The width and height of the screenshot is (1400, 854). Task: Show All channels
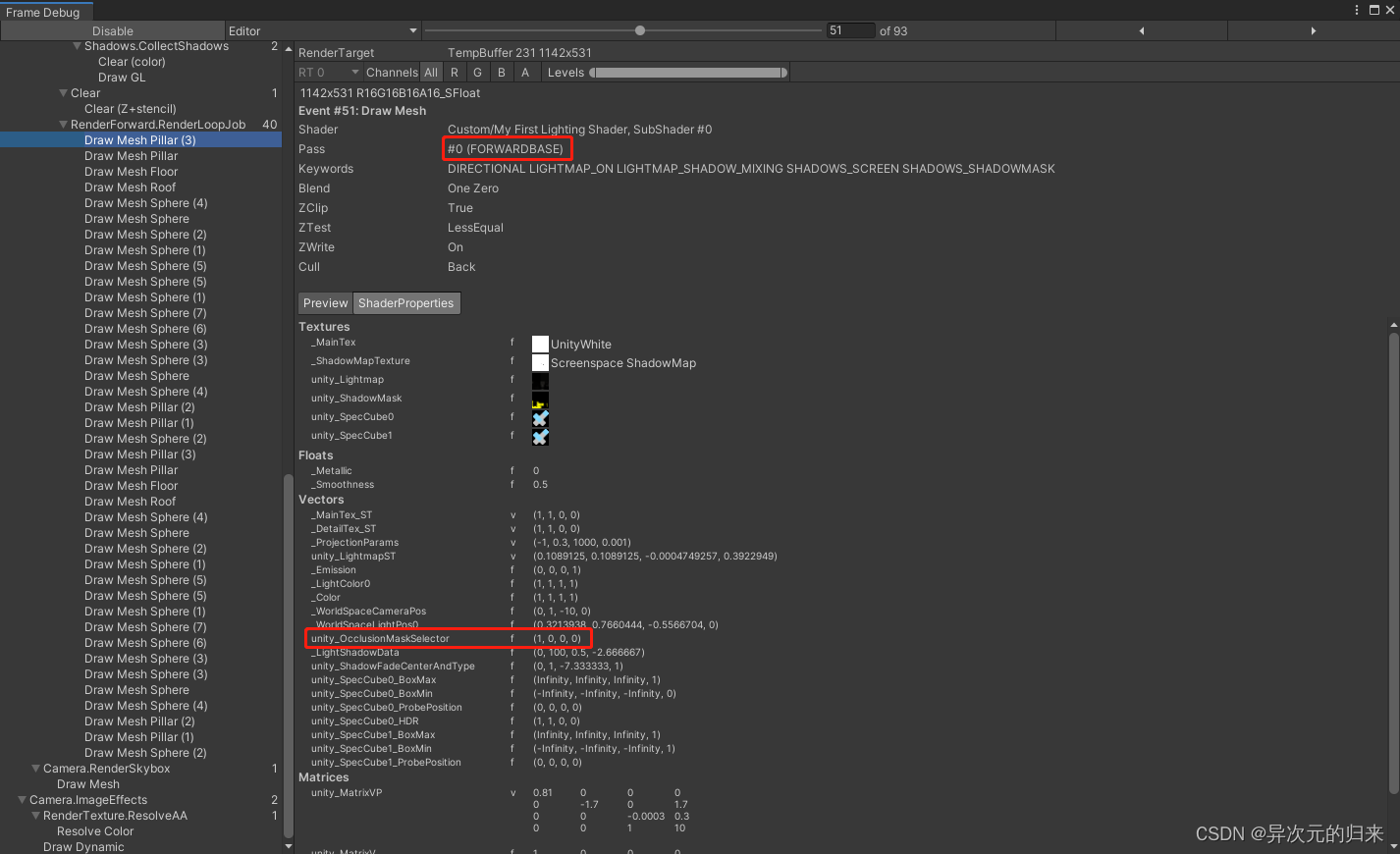[431, 72]
